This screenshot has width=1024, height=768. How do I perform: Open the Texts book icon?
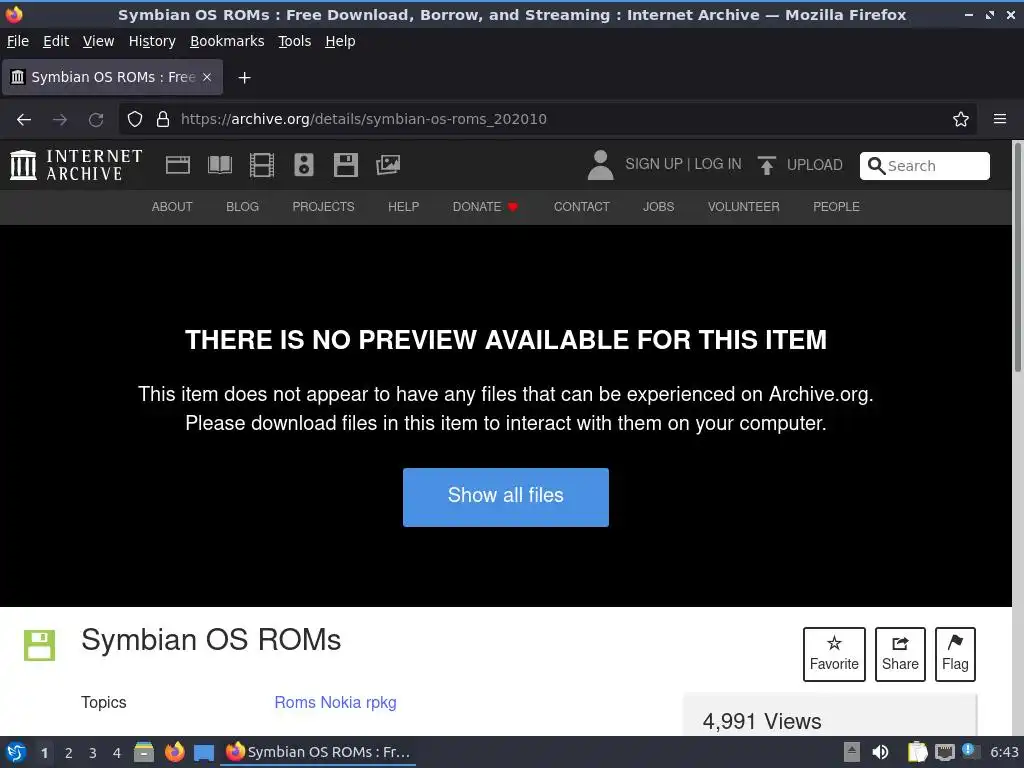pos(219,165)
